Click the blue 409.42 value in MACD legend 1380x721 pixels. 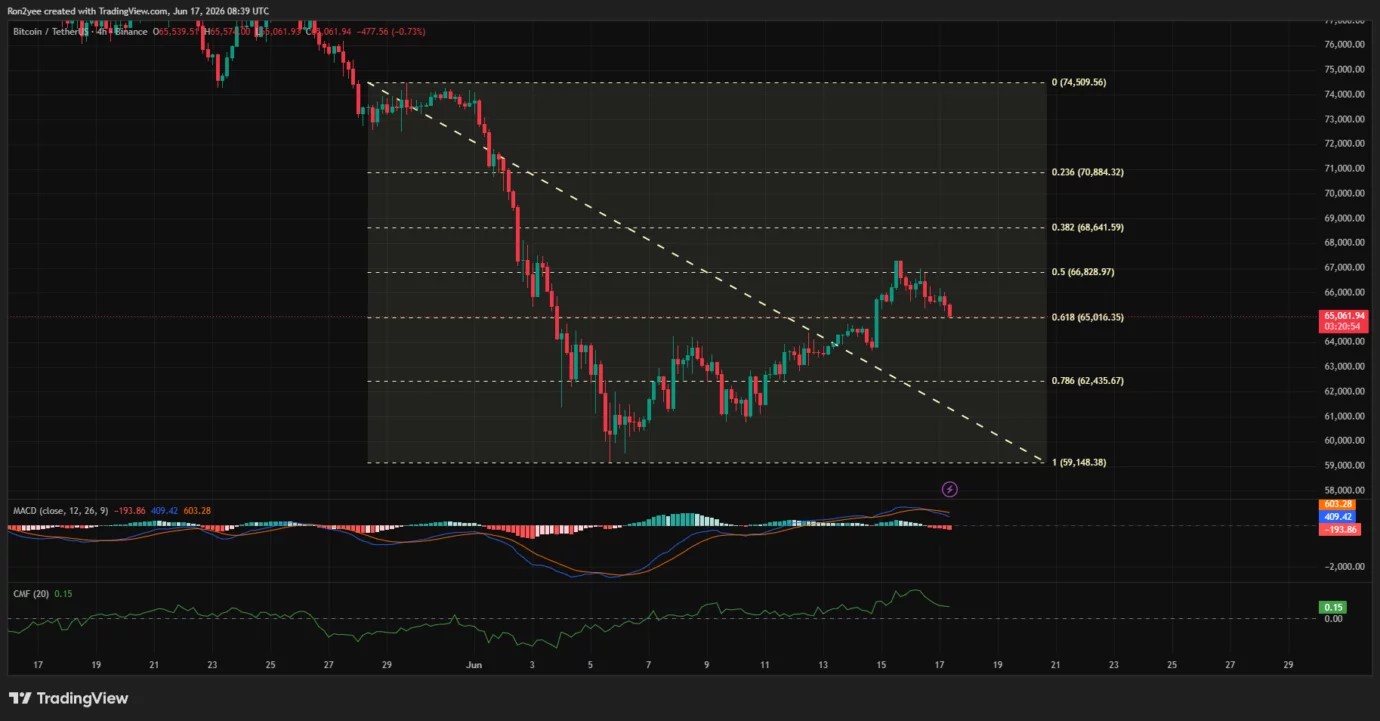click(x=162, y=511)
